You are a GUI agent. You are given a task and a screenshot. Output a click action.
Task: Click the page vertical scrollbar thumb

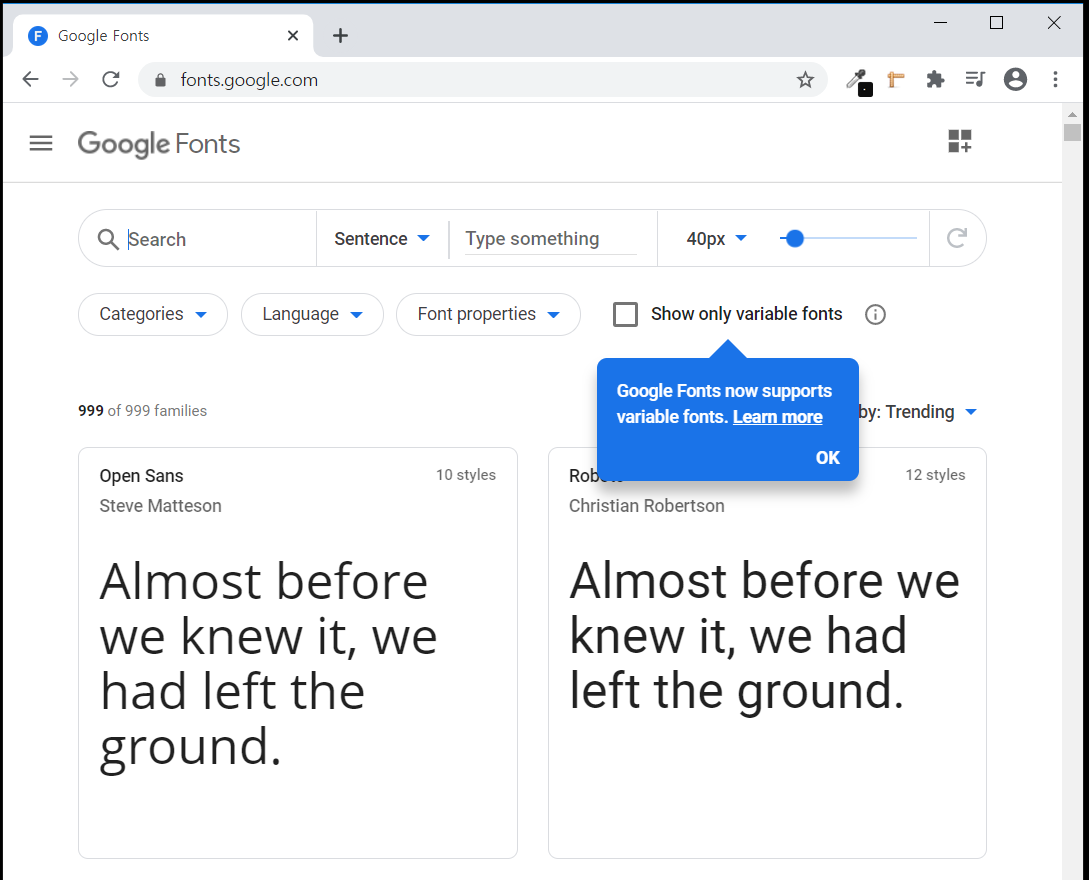(x=1072, y=132)
